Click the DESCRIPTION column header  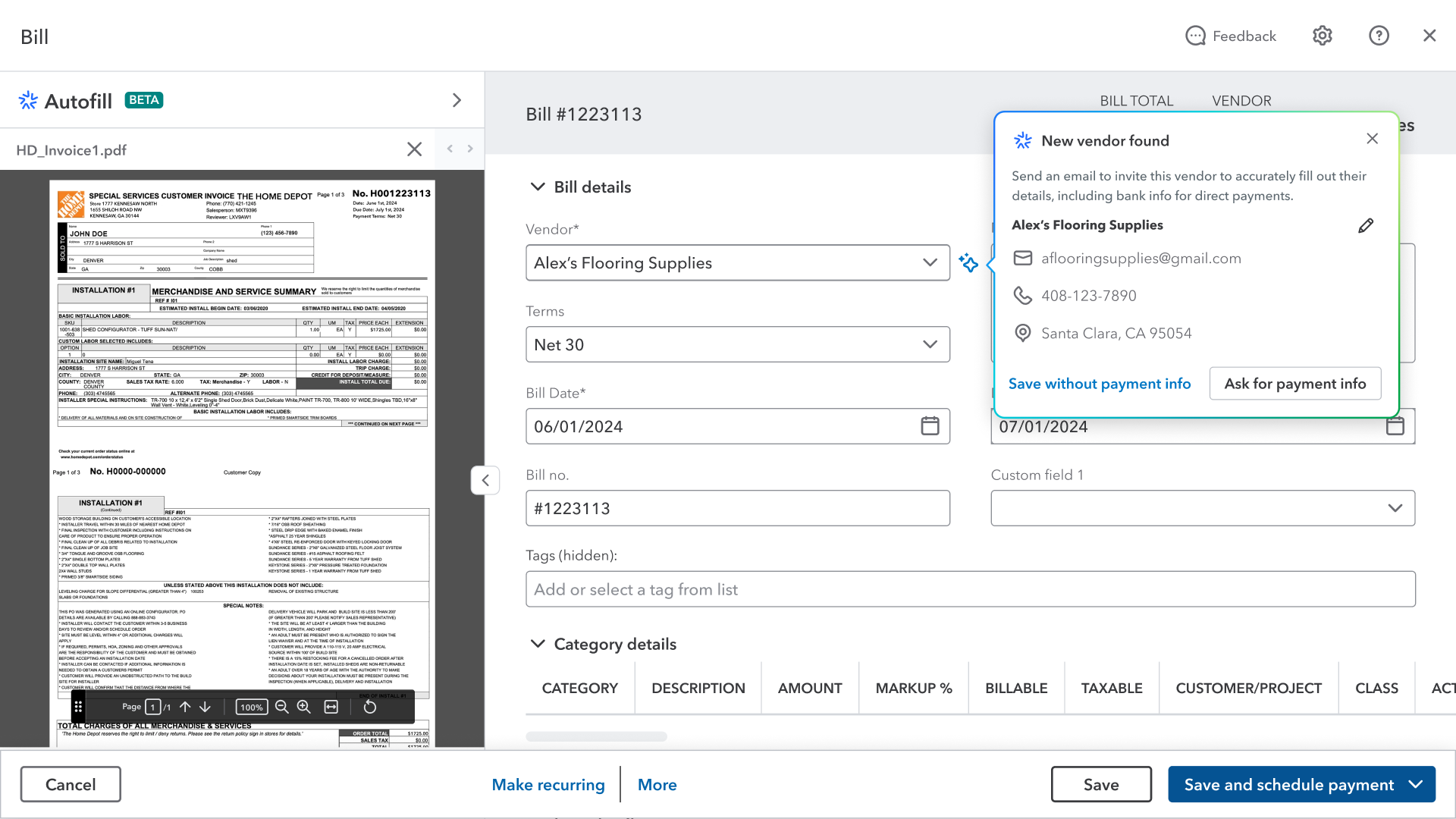(698, 688)
